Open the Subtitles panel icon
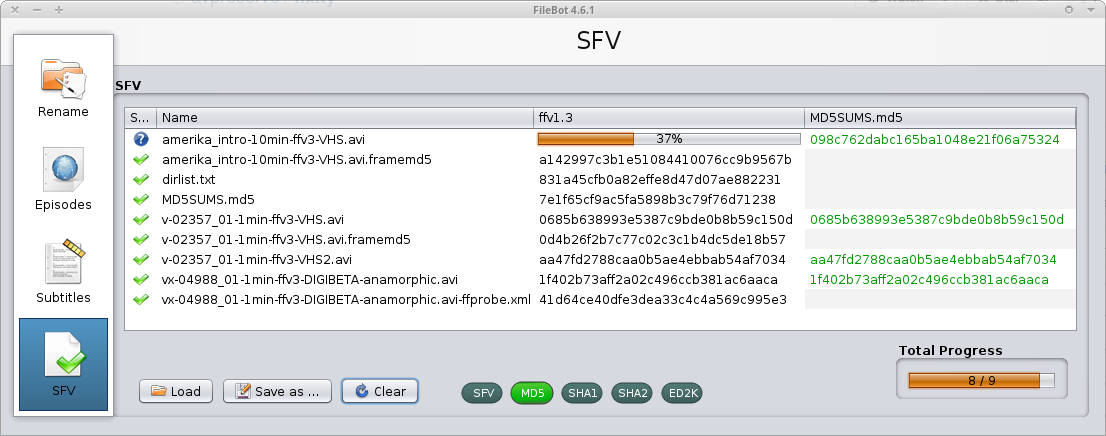 coord(63,266)
